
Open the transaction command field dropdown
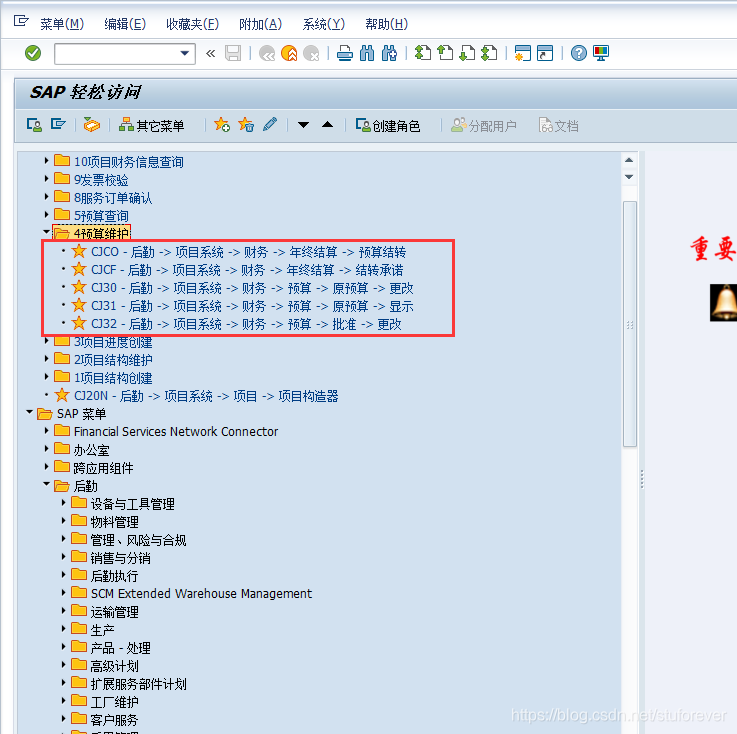tap(185, 53)
